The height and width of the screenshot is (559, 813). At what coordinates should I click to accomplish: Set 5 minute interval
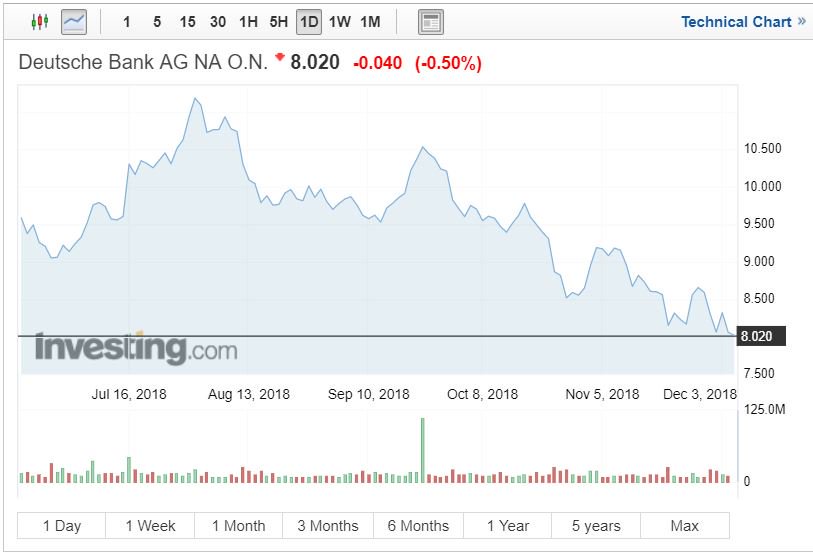157,22
